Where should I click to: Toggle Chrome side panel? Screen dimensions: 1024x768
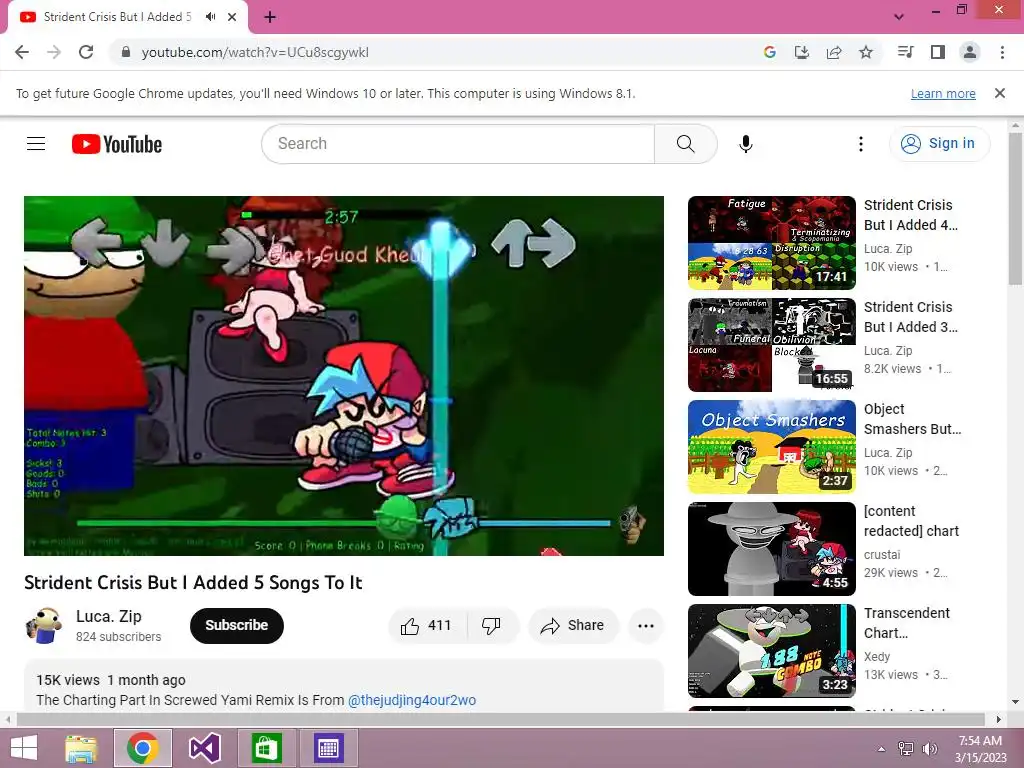(938, 52)
